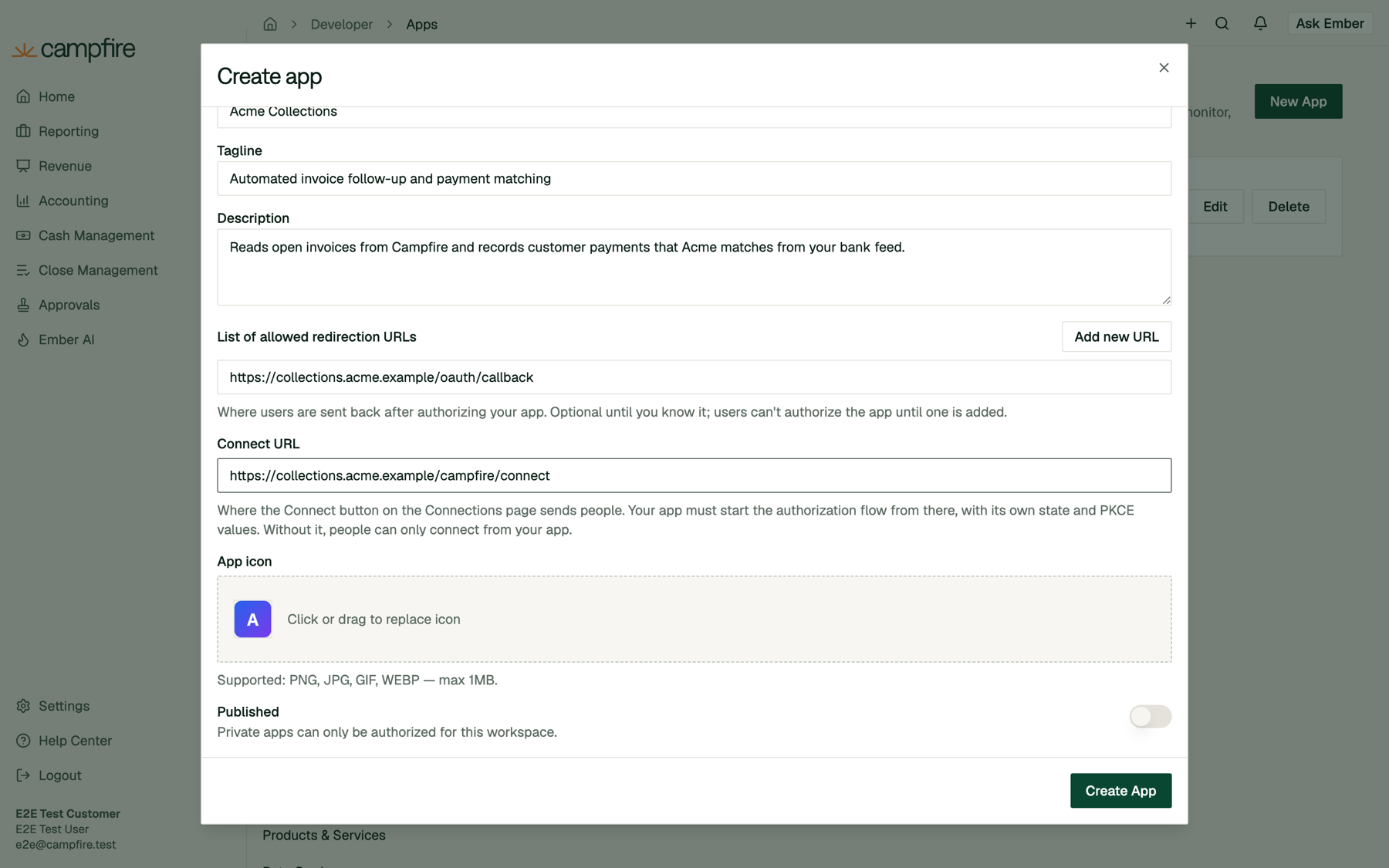1389x868 pixels.
Task: Open Ember AI in sidebar
Action: point(66,339)
